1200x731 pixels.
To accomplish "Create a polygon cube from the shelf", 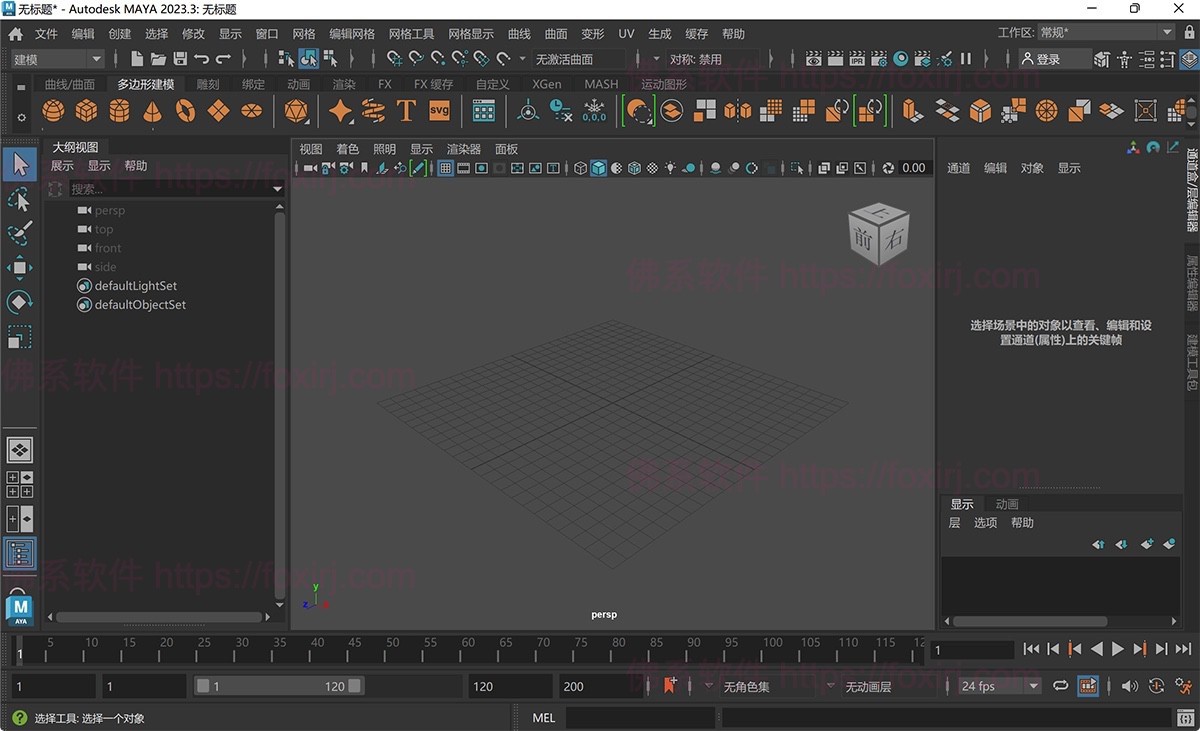I will click(x=85, y=110).
